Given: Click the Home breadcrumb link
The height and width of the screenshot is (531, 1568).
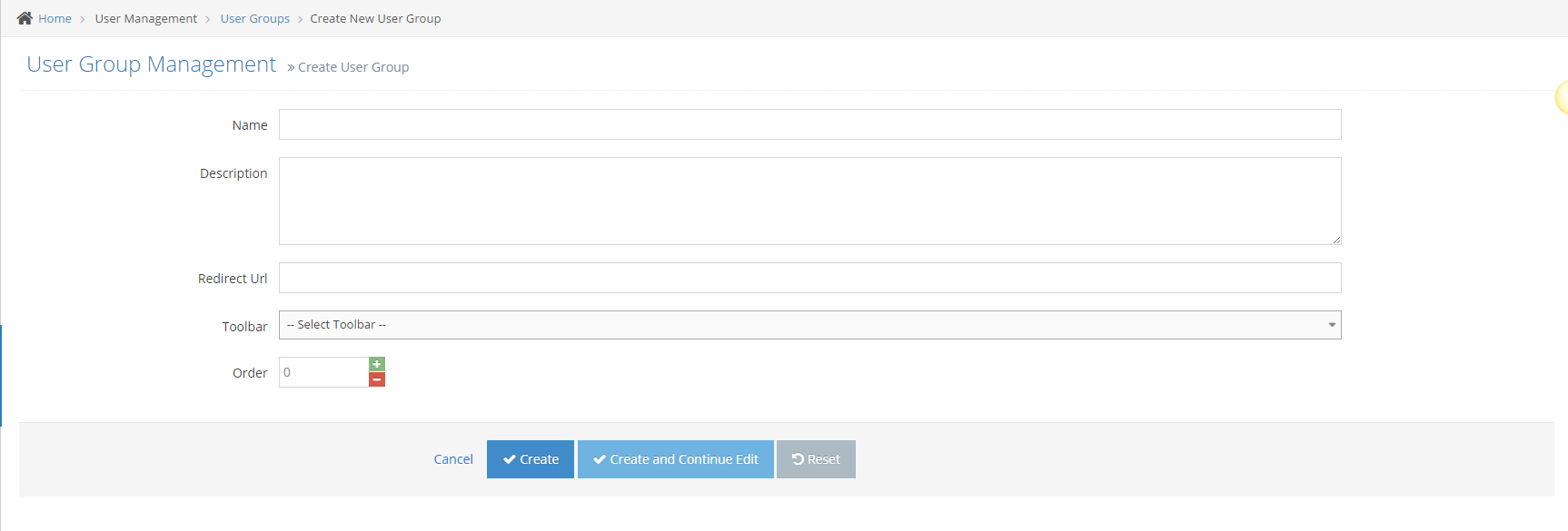Looking at the screenshot, I should [56, 18].
